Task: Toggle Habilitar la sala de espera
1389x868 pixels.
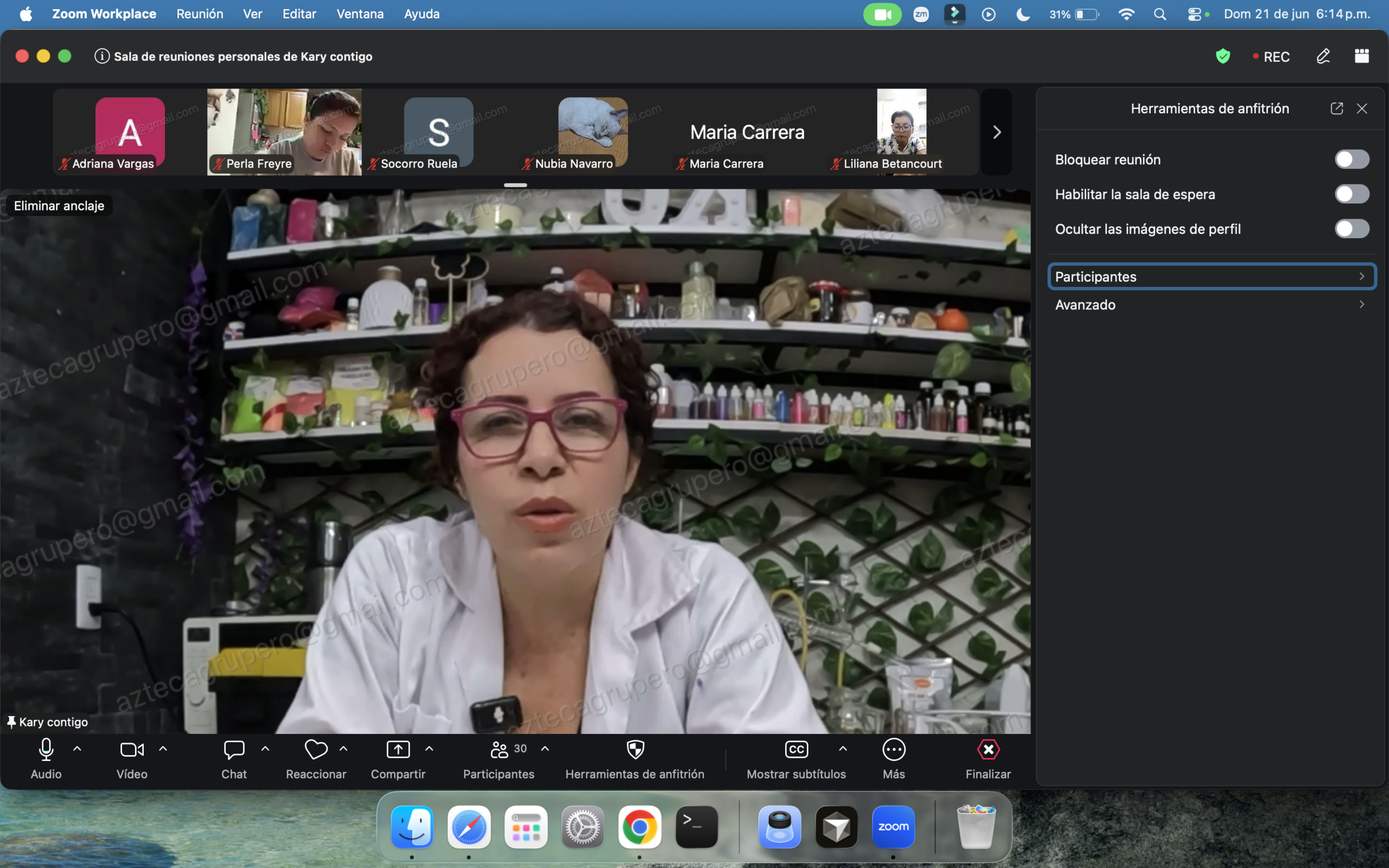Action: (x=1352, y=194)
